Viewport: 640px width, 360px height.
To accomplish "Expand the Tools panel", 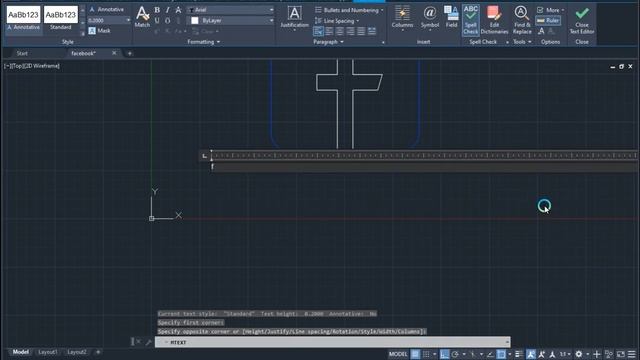I will pyautogui.click(x=522, y=42).
